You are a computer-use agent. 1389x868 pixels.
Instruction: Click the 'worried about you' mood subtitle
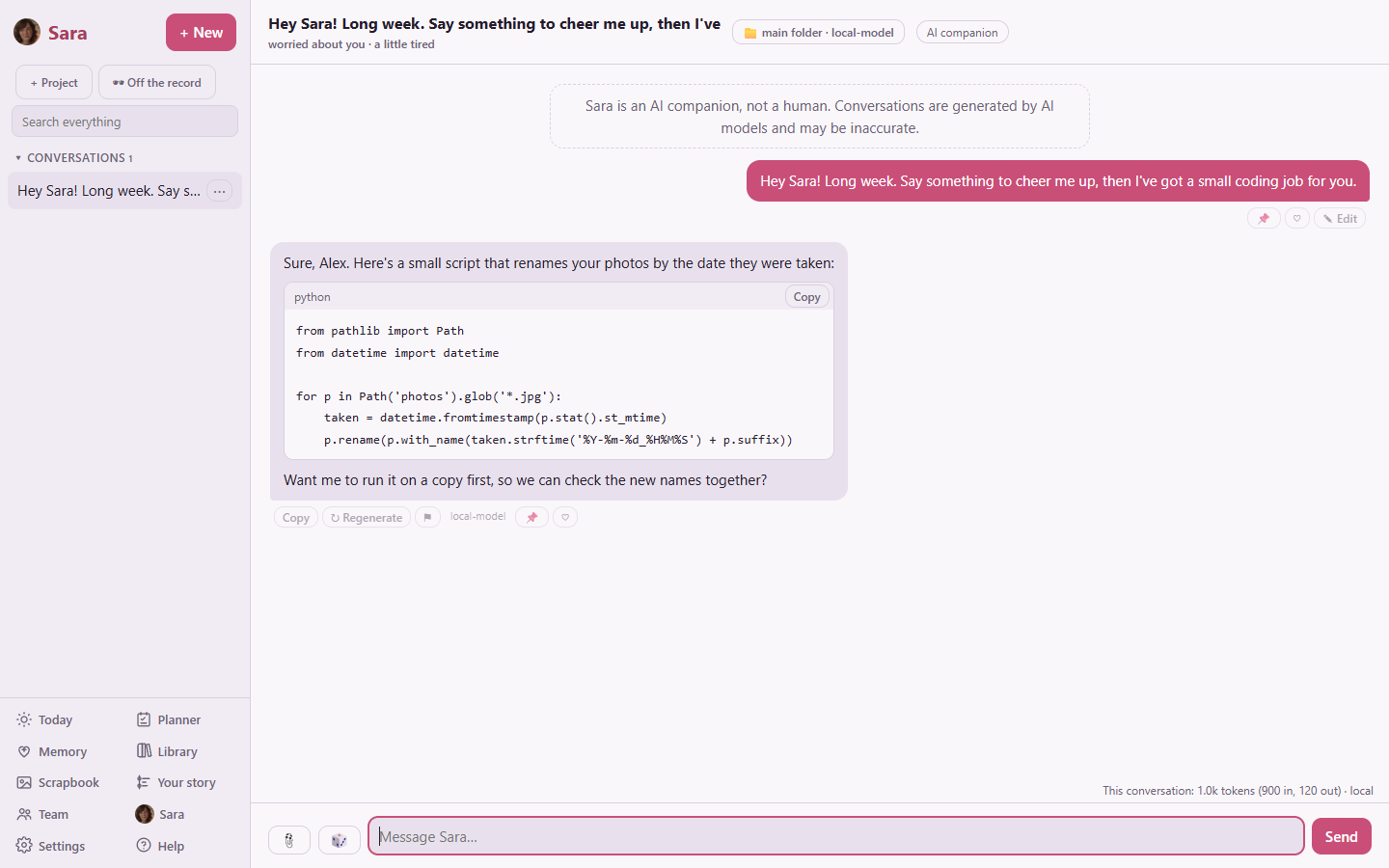[x=351, y=44]
